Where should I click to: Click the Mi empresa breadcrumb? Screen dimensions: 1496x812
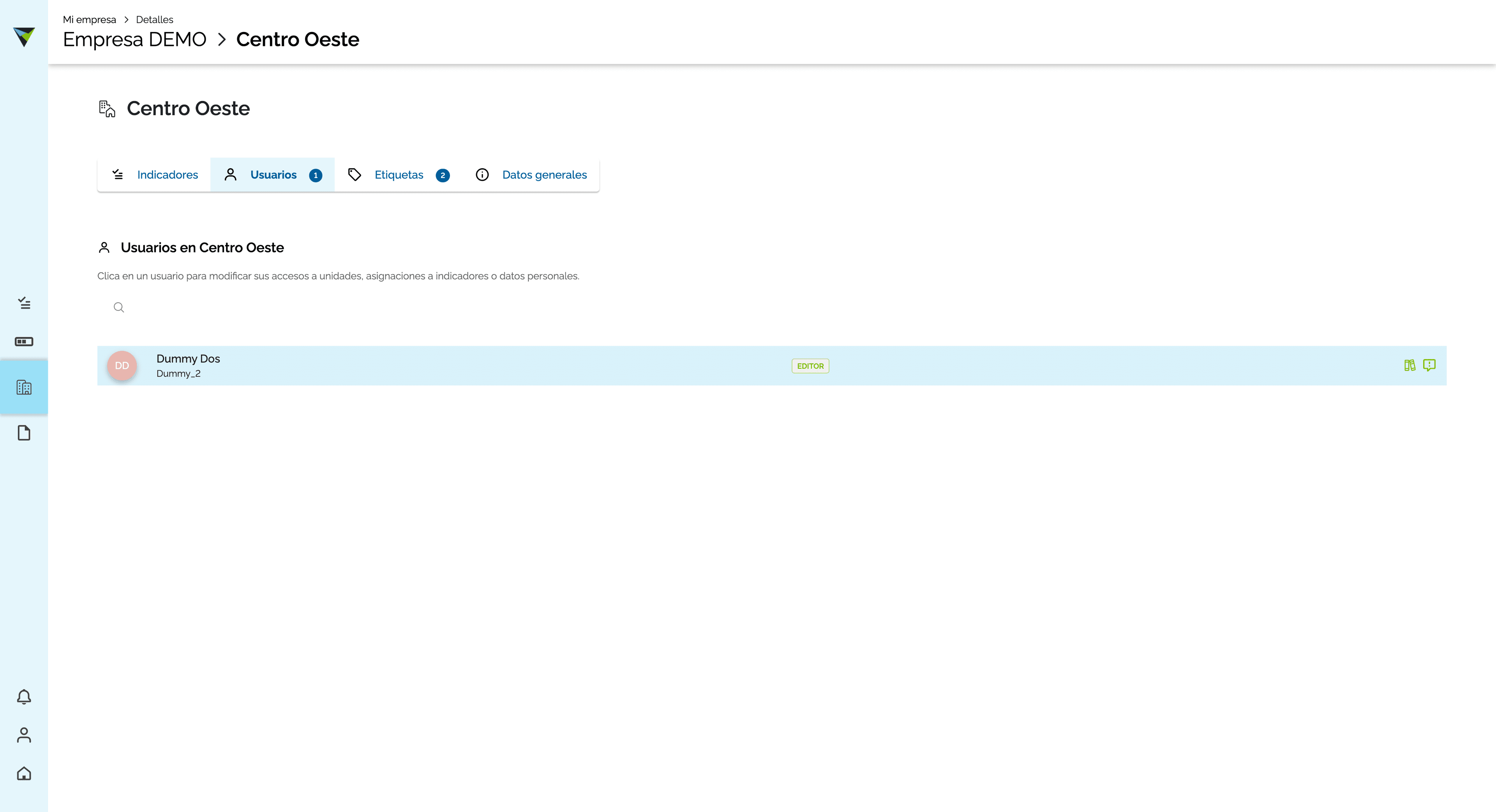(90, 20)
